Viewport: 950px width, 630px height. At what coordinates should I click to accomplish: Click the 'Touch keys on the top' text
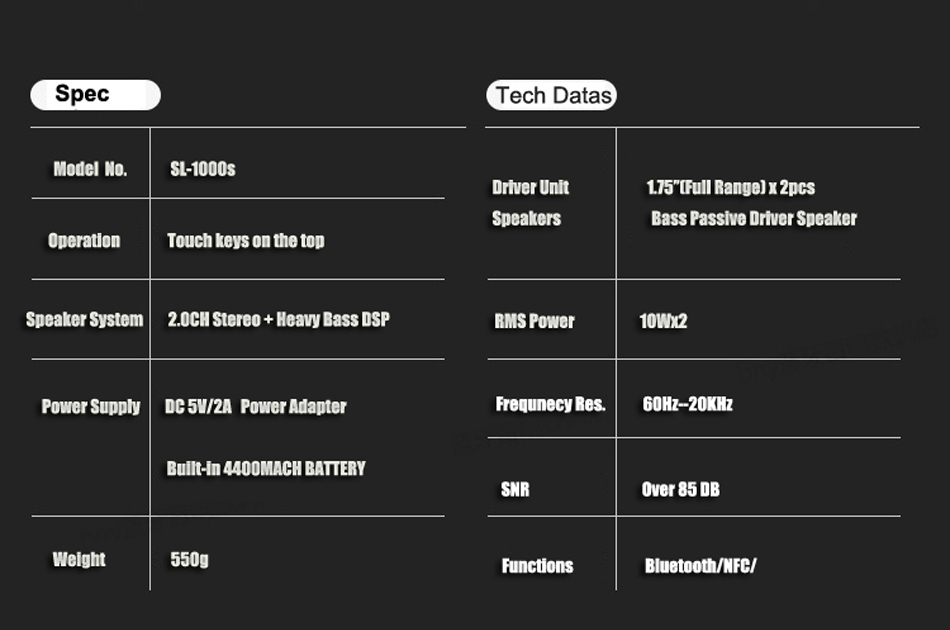pos(245,240)
